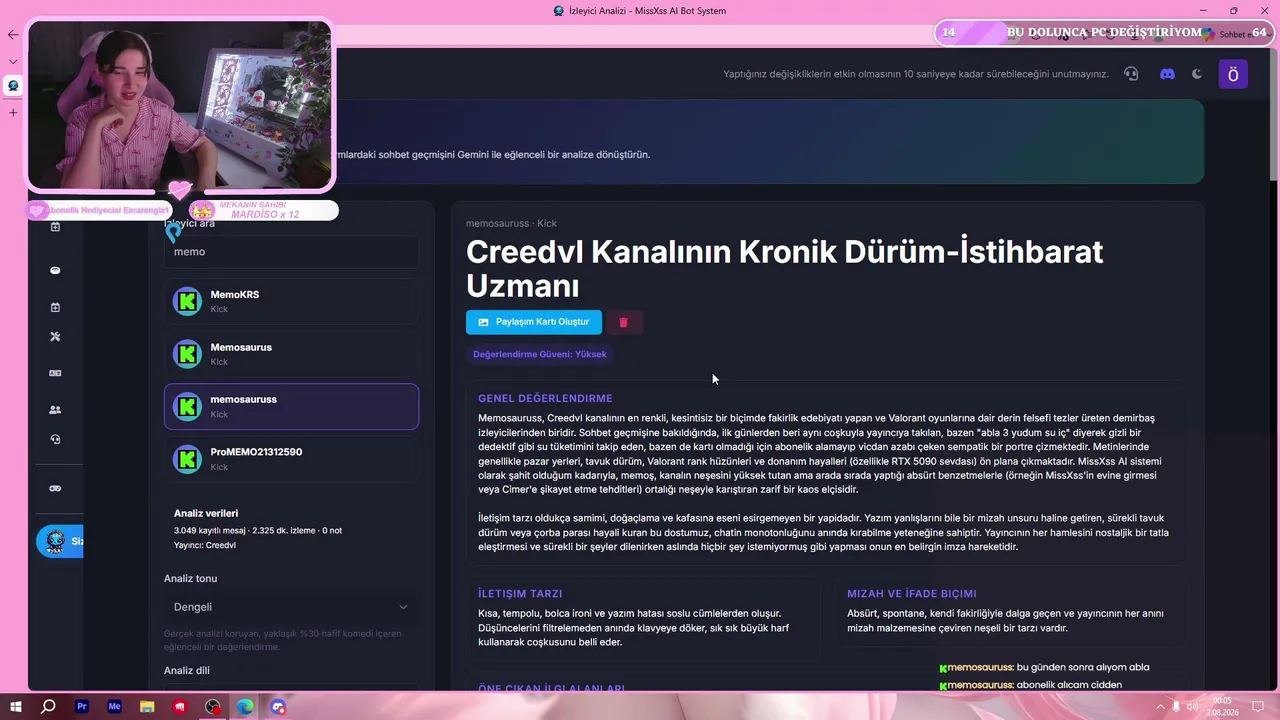This screenshot has height=720, width=1280.
Task: Click the blue bot assistant button in sidebar
Action: [60, 541]
